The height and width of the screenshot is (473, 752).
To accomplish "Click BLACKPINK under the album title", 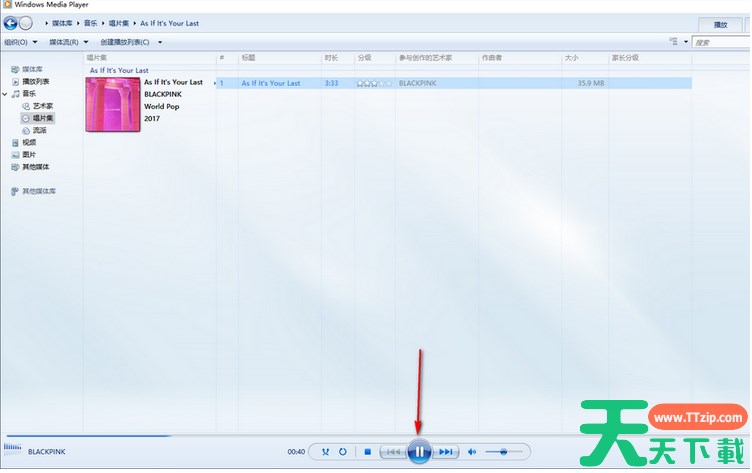I will [163, 94].
